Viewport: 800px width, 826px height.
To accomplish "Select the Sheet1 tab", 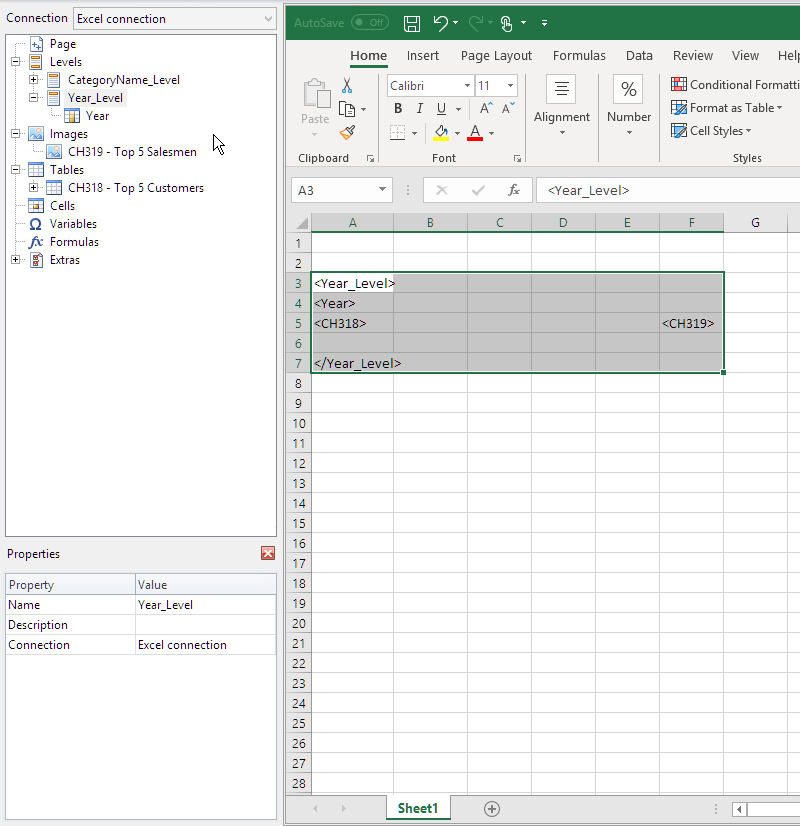I will click(418, 808).
